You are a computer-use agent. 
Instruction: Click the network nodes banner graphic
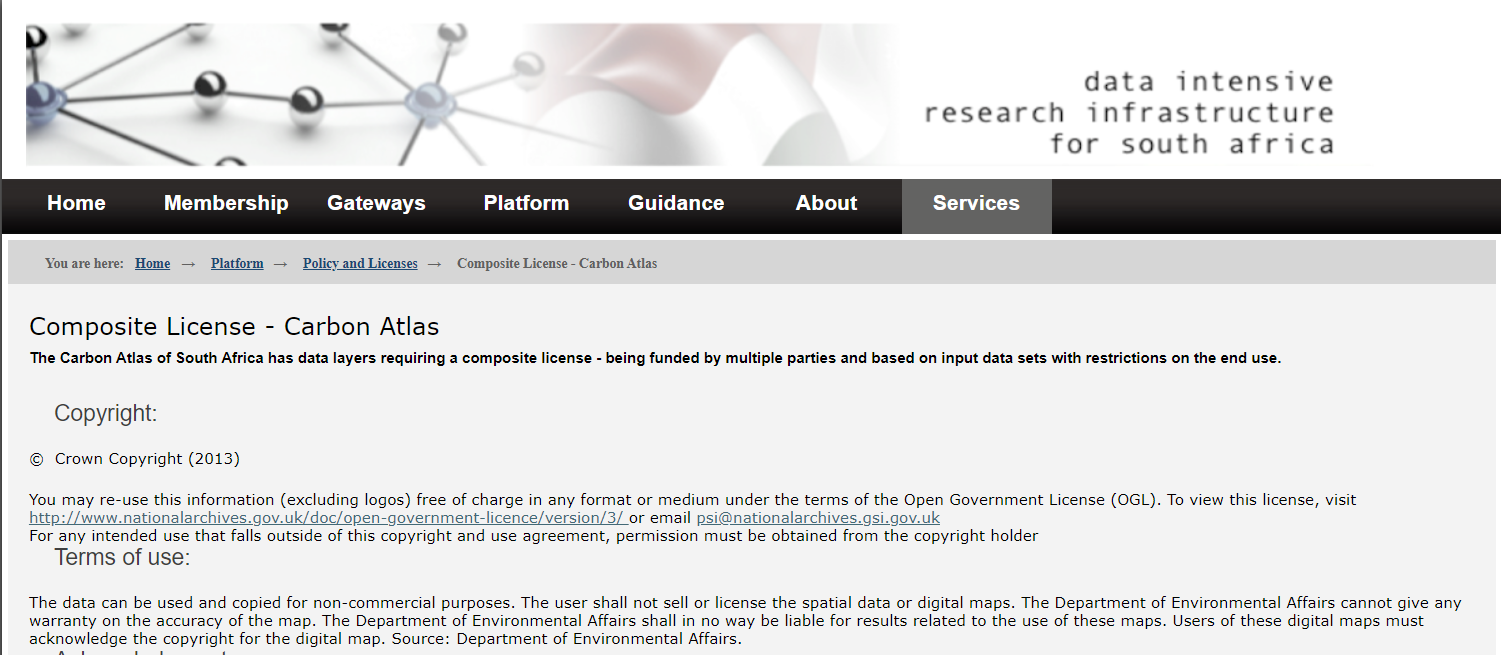click(300, 95)
